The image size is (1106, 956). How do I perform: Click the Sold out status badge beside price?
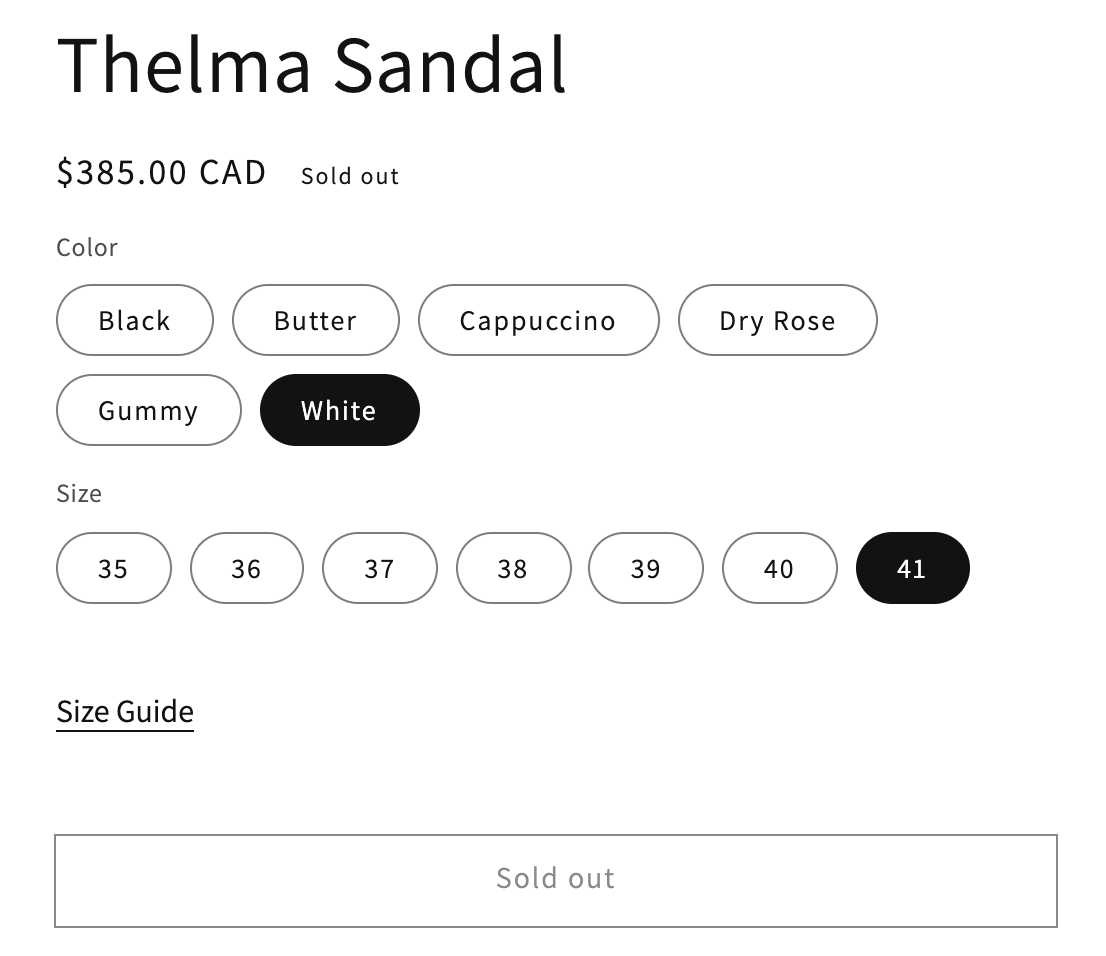349,175
